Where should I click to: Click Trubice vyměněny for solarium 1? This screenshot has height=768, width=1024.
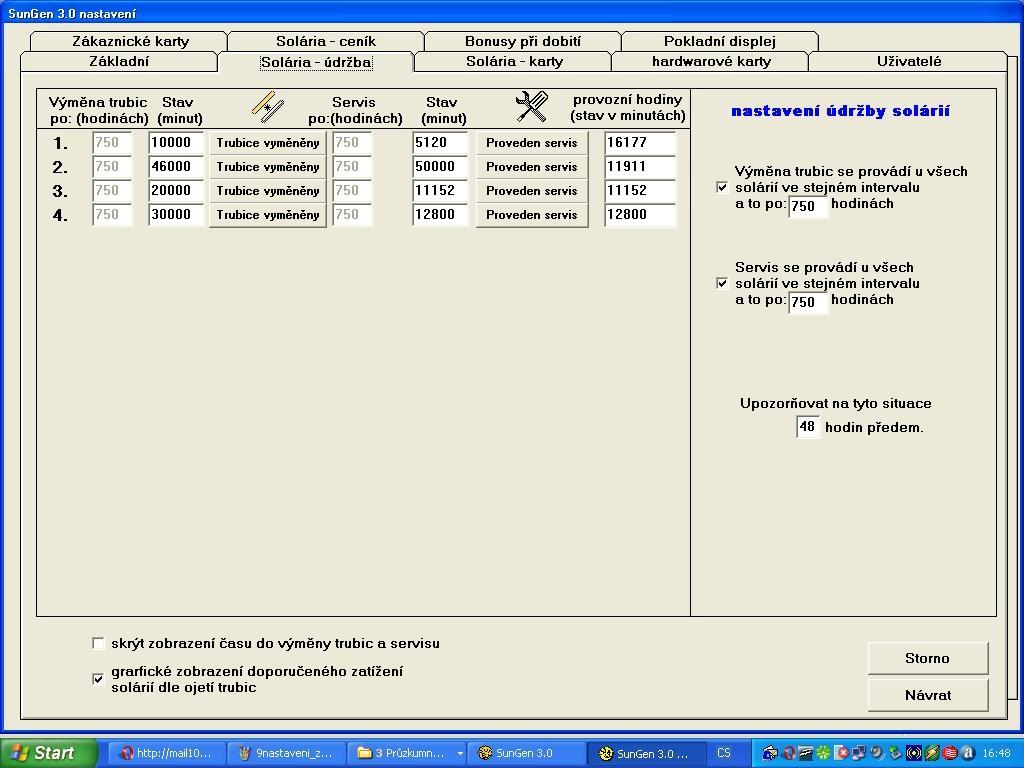(268, 143)
